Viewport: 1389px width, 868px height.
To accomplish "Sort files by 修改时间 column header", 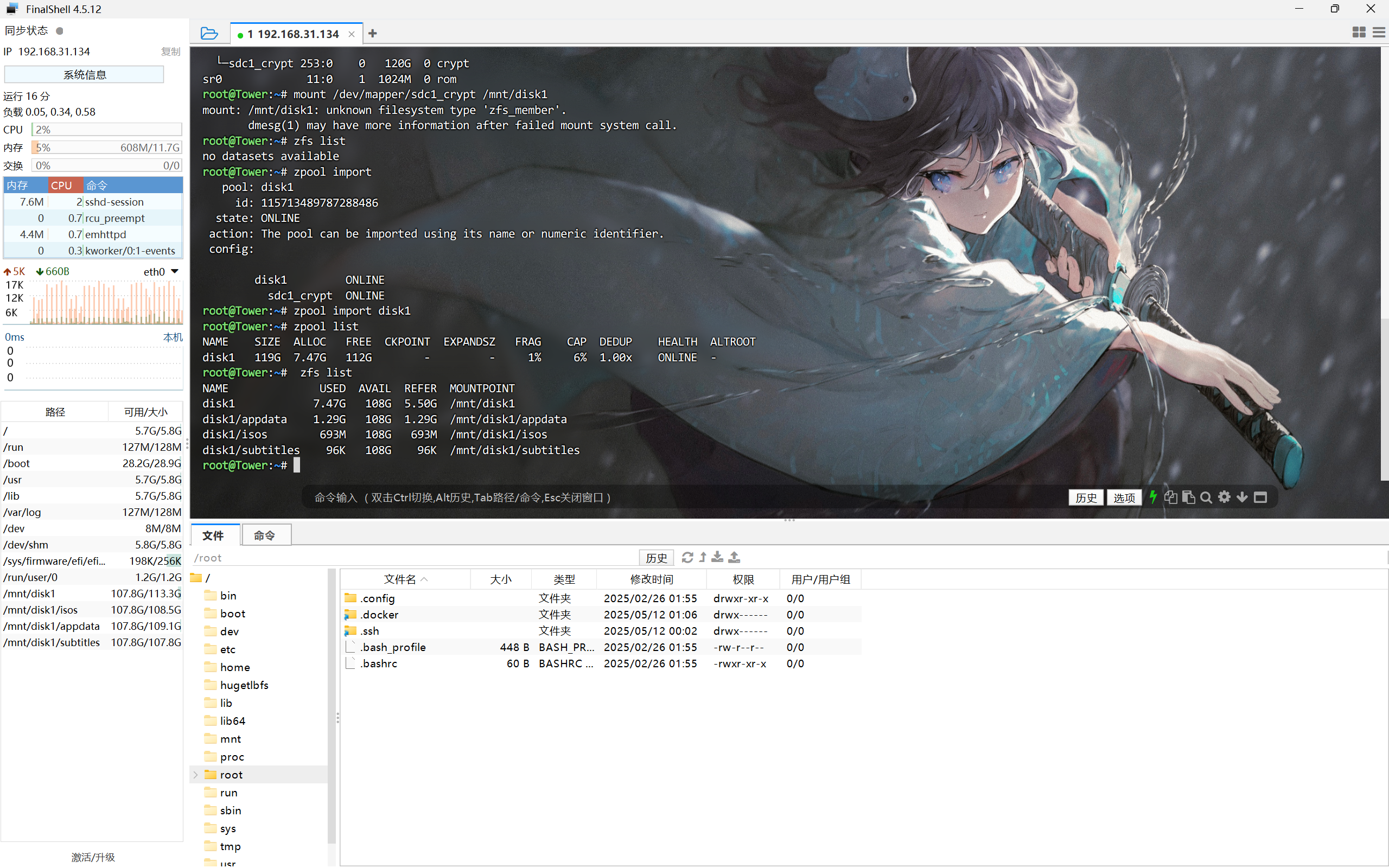I will tap(652, 579).
